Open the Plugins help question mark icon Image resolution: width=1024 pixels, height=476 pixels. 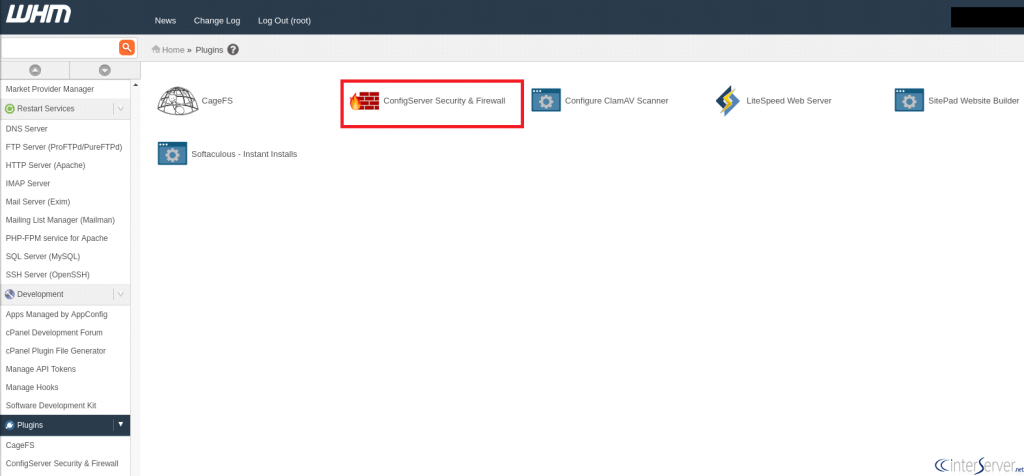tap(233, 50)
